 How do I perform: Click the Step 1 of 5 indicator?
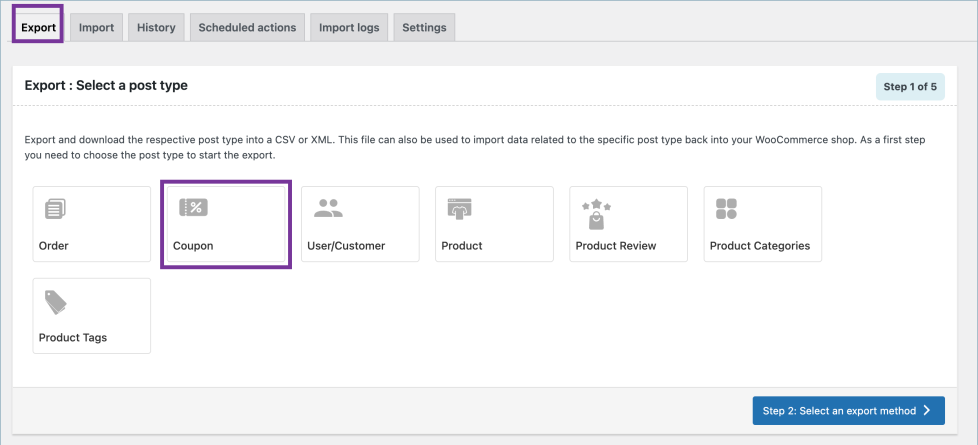909,87
